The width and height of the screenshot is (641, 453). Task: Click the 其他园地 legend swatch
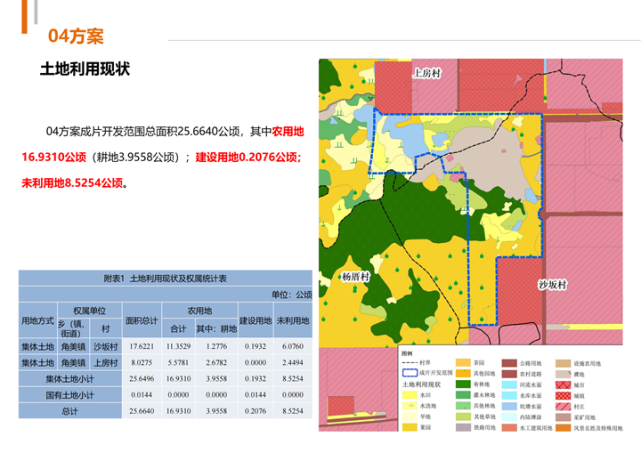[463, 374]
